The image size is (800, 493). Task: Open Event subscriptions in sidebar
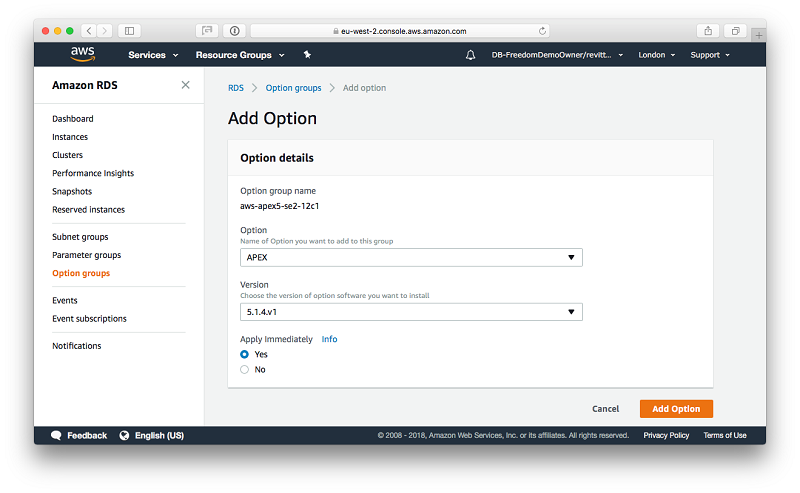click(x=89, y=318)
